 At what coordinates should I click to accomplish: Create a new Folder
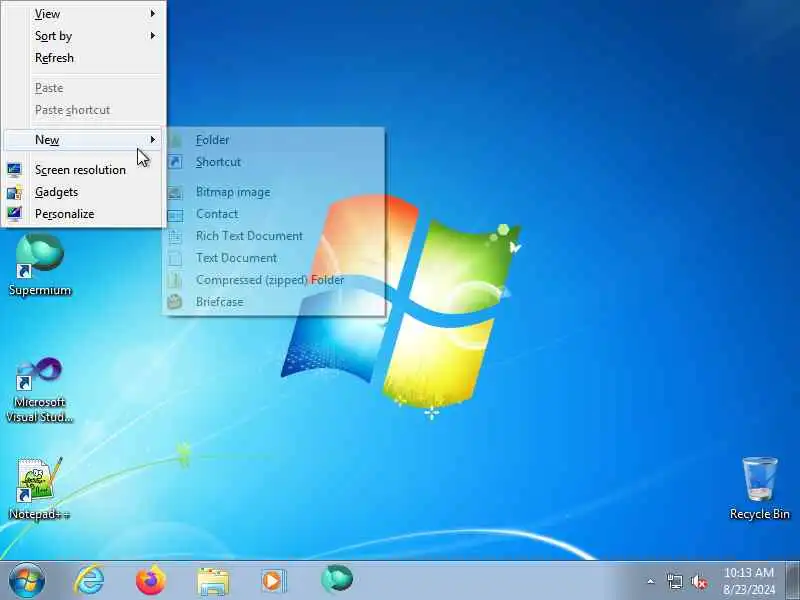[276, 139]
